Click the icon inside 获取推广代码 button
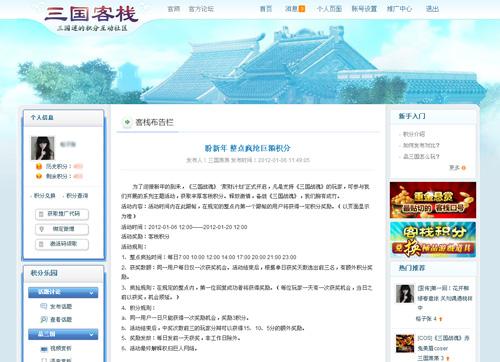Image resolution: width=500 pixels, height=362 pixels. 41,214
